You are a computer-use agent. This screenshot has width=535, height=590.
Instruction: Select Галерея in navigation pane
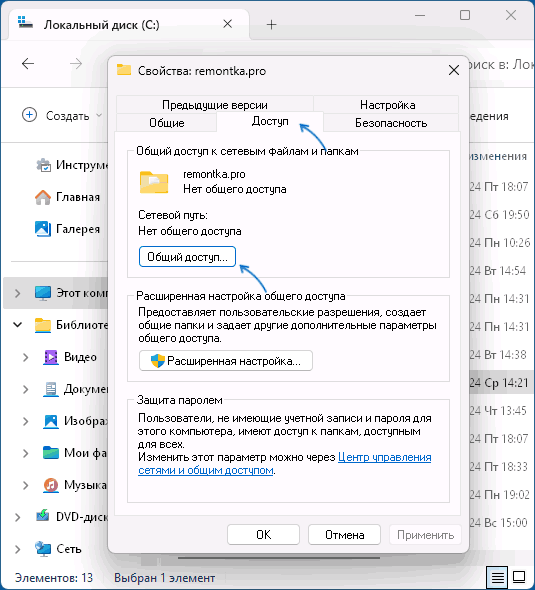click(x=78, y=229)
